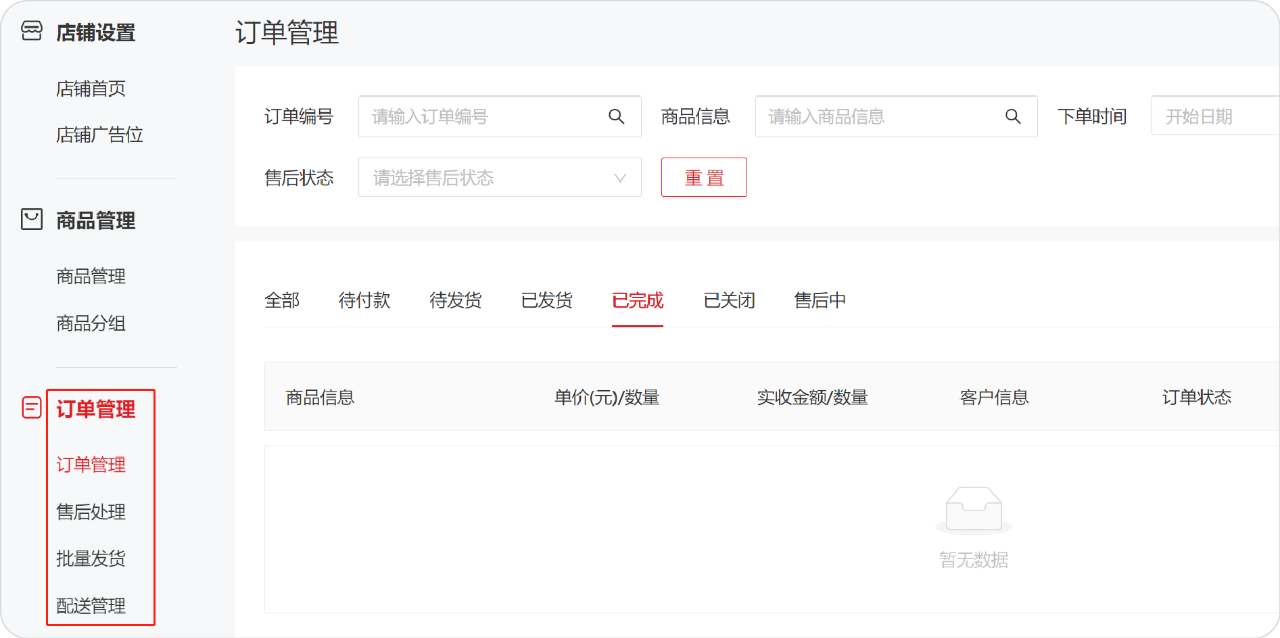Expand the after-sales status dropdown arrow
This screenshot has width=1280, height=638.
(x=620, y=178)
